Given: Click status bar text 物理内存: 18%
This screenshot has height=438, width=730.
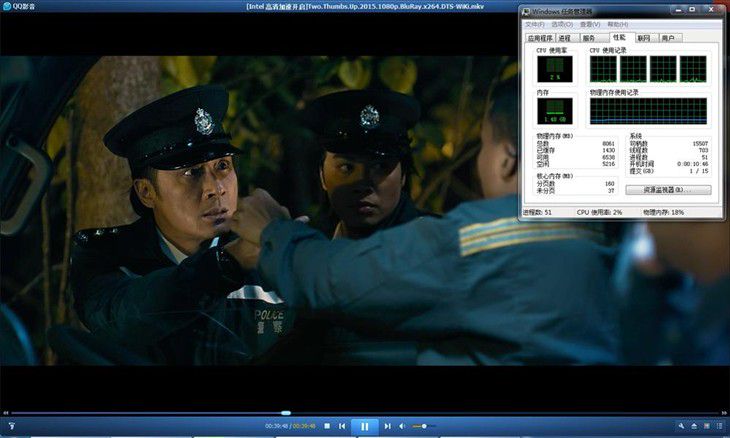Looking at the screenshot, I should 663,212.
